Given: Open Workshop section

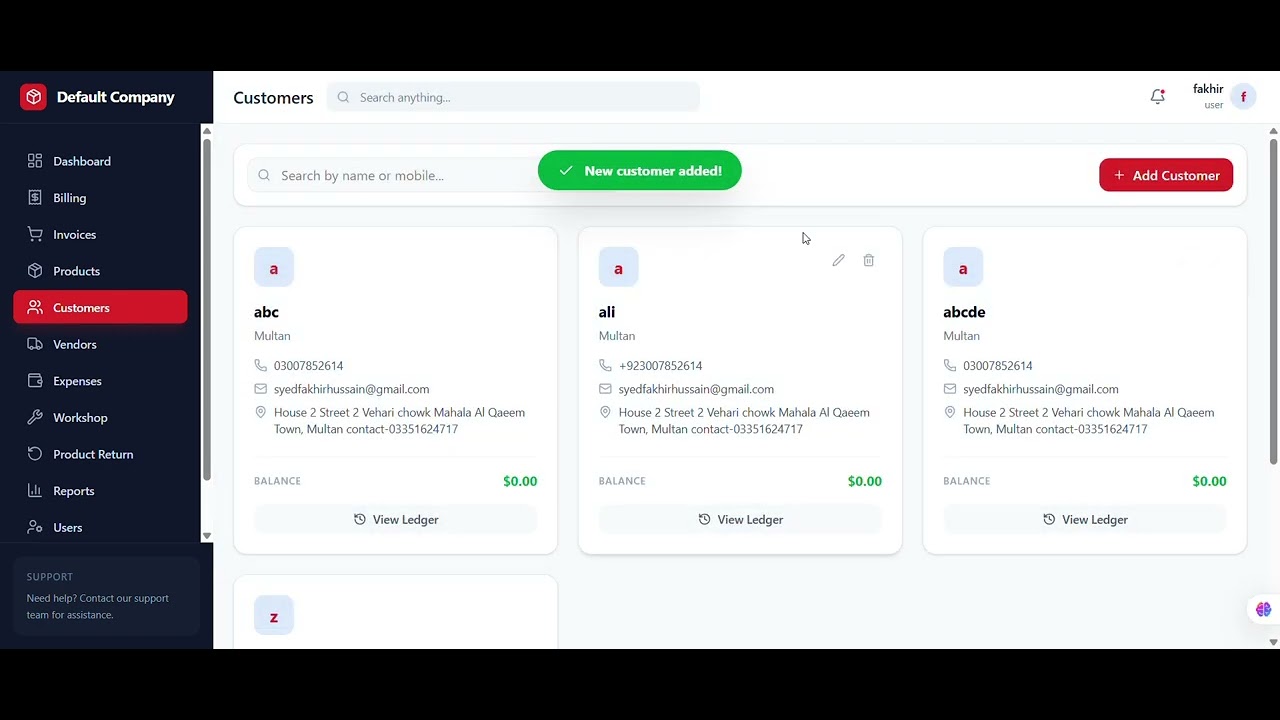Looking at the screenshot, I should 100,417.
